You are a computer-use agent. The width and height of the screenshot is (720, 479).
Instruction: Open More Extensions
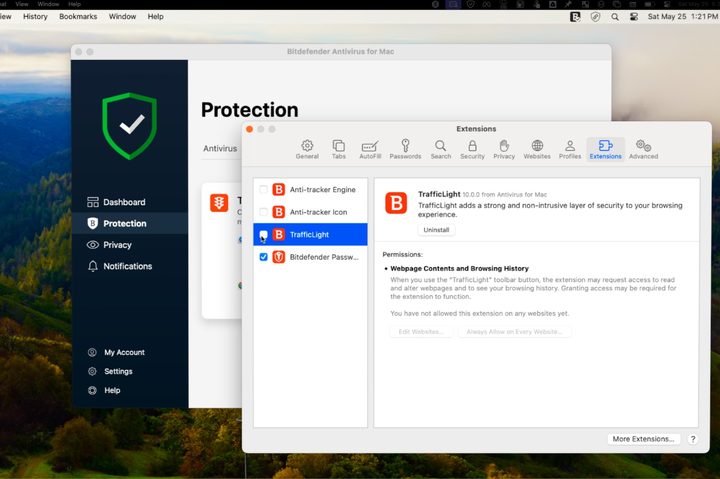643,439
